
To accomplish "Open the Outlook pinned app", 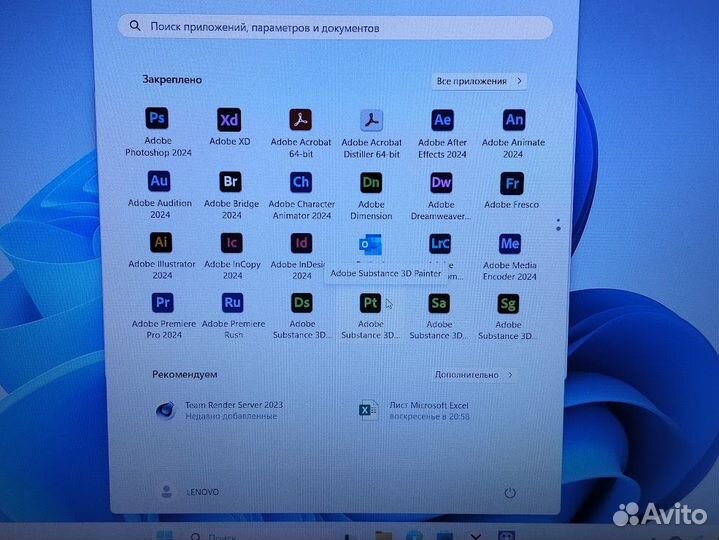I will [x=371, y=246].
